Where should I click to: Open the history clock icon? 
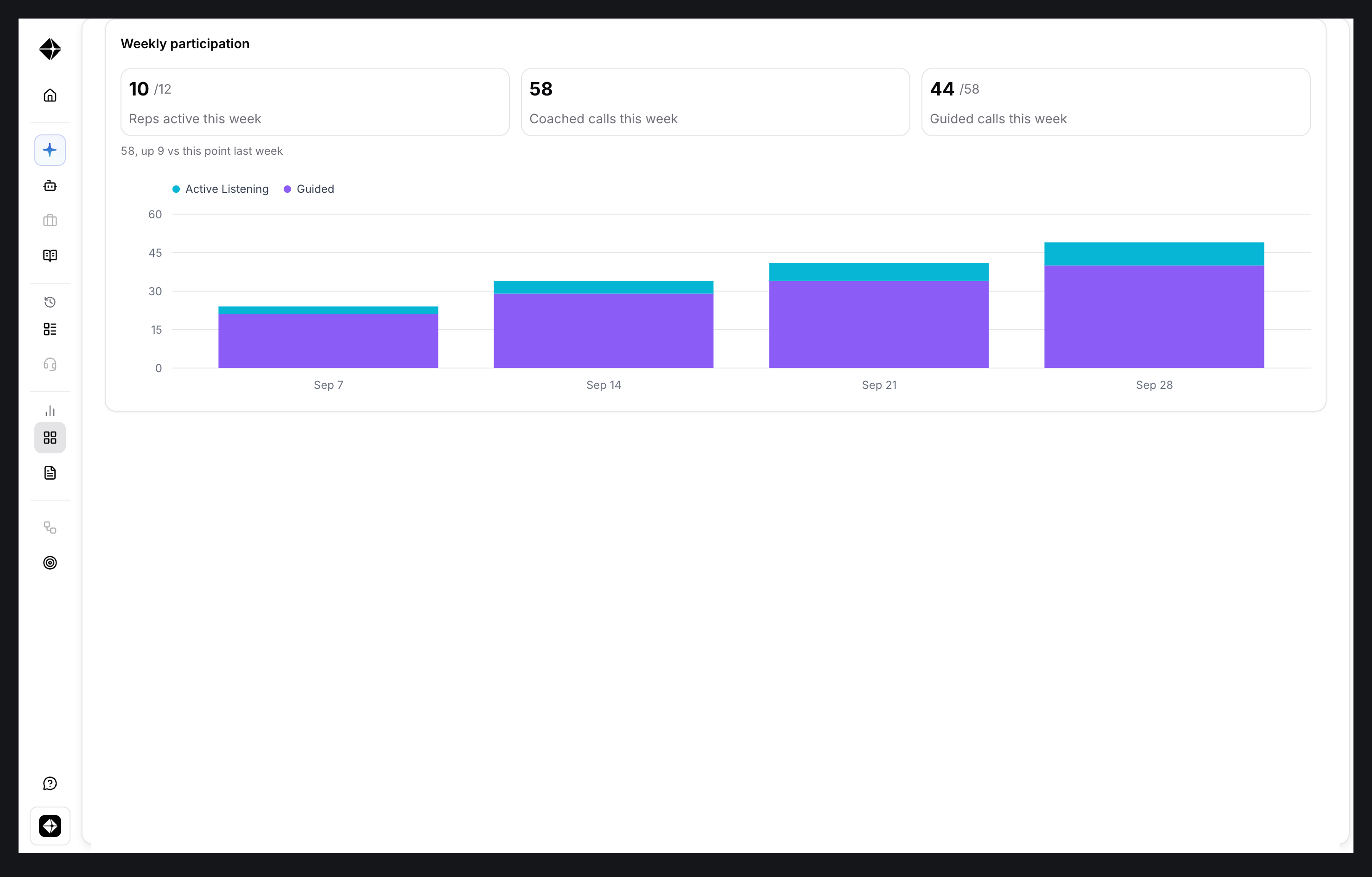click(x=50, y=302)
